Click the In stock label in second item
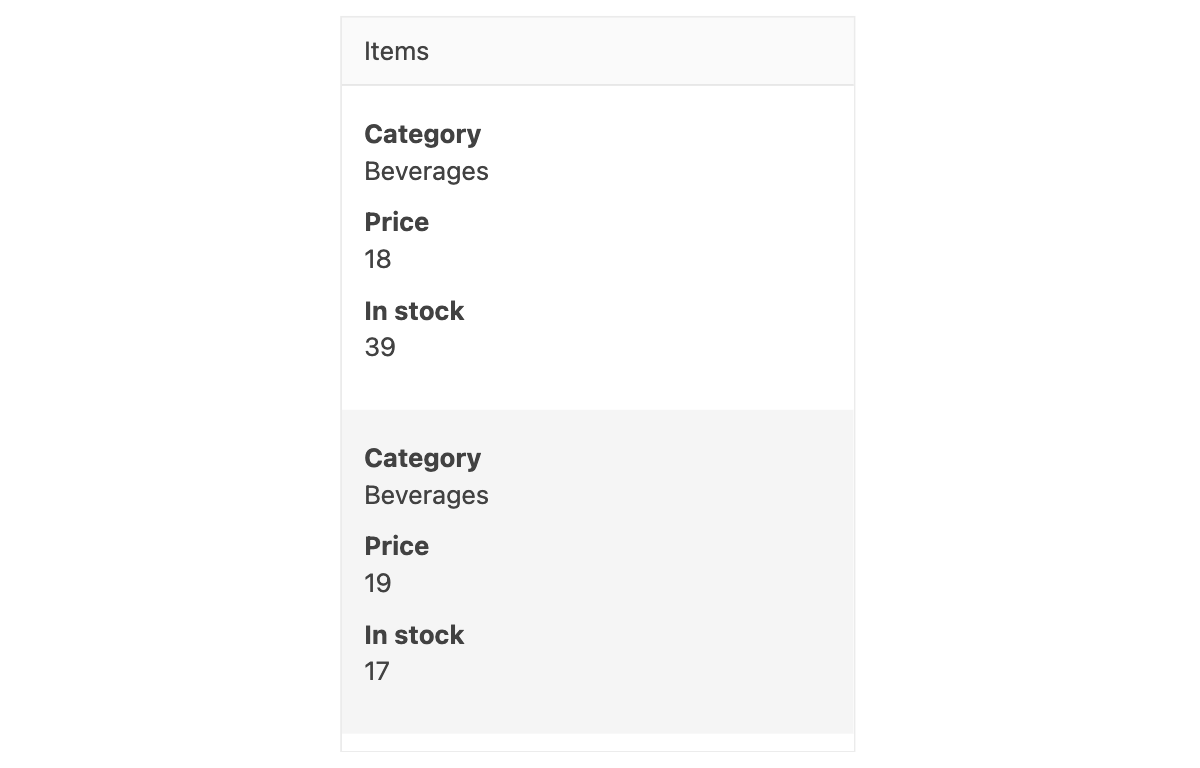 (414, 635)
